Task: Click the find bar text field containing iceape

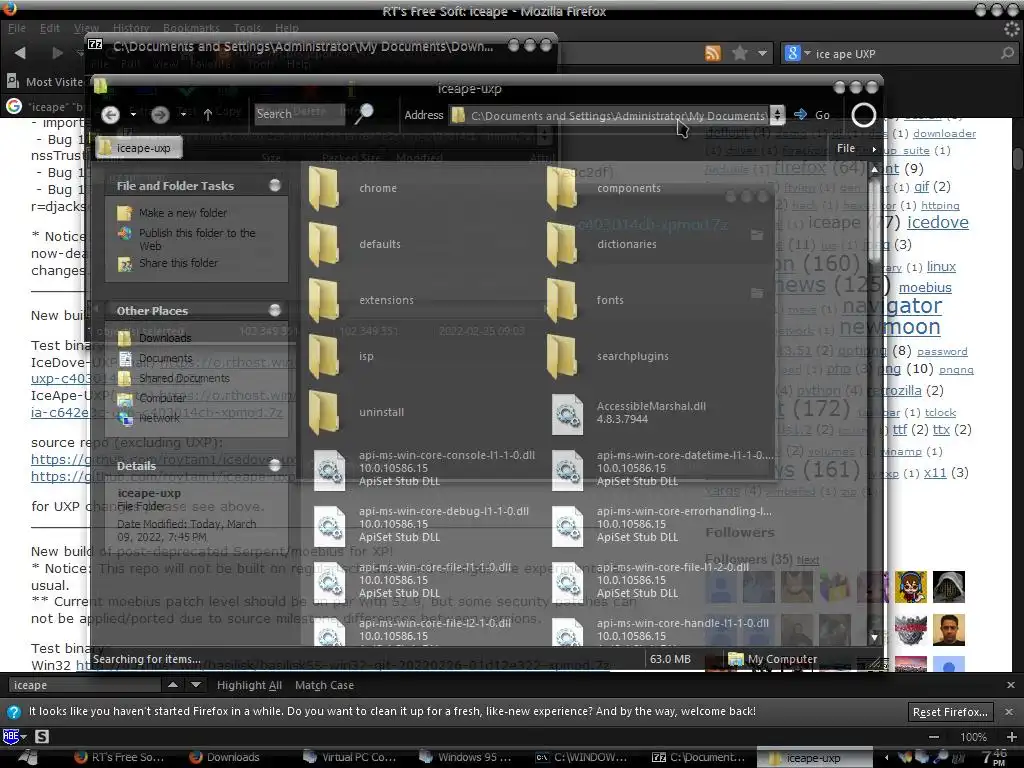Action: (84, 685)
